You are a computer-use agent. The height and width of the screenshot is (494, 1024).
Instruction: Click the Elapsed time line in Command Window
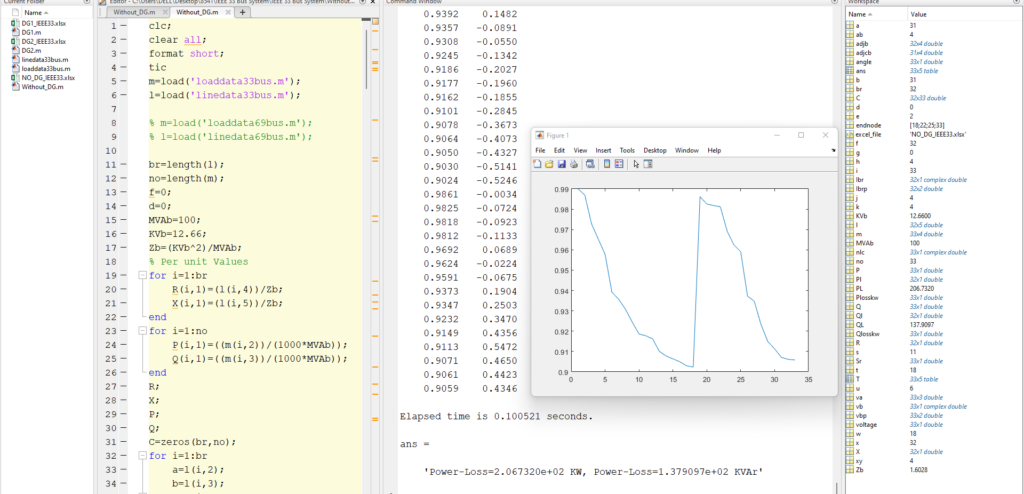click(496, 416)
